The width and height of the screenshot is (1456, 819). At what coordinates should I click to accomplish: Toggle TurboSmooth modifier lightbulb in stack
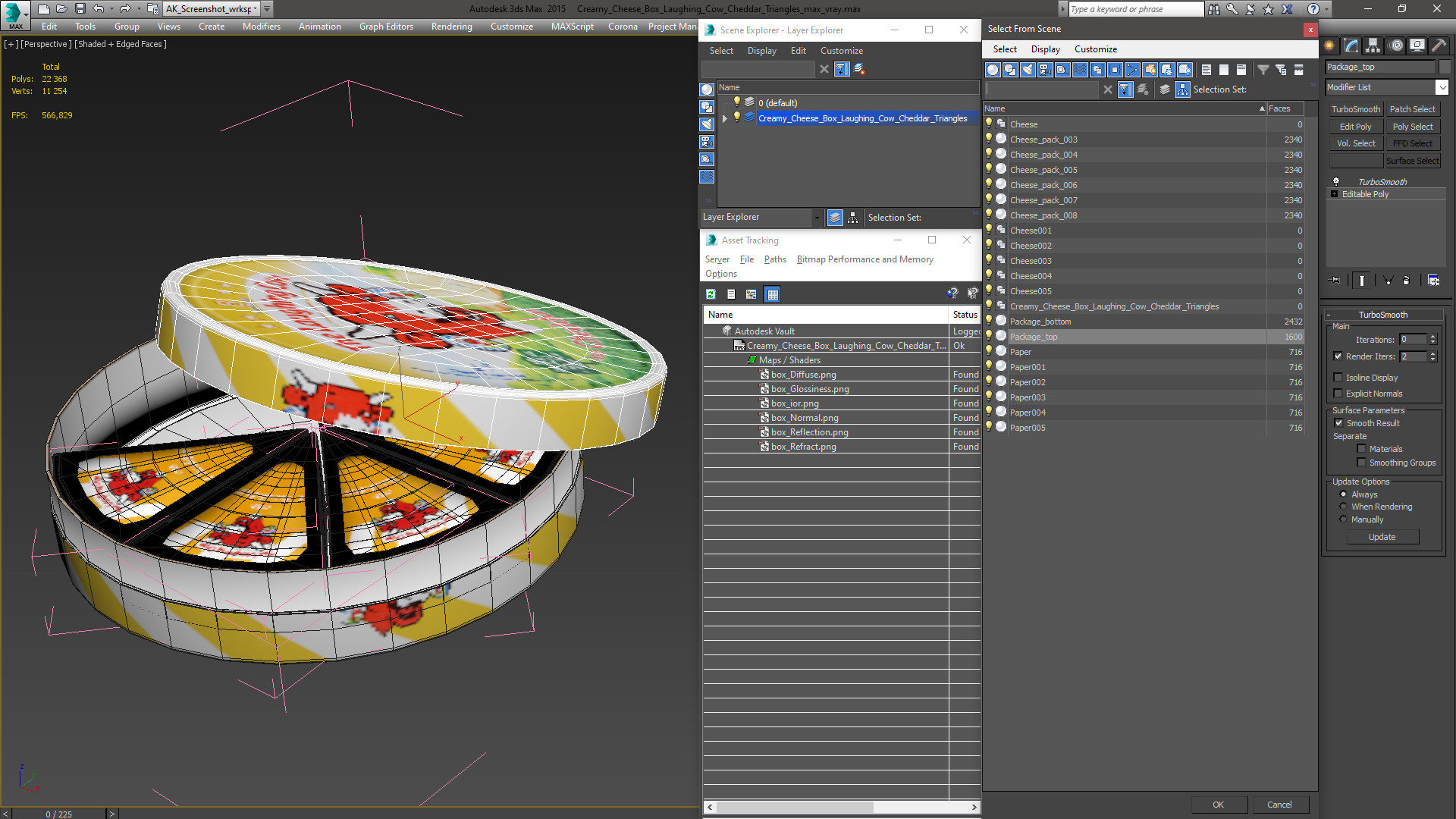tap(1336, 182)
